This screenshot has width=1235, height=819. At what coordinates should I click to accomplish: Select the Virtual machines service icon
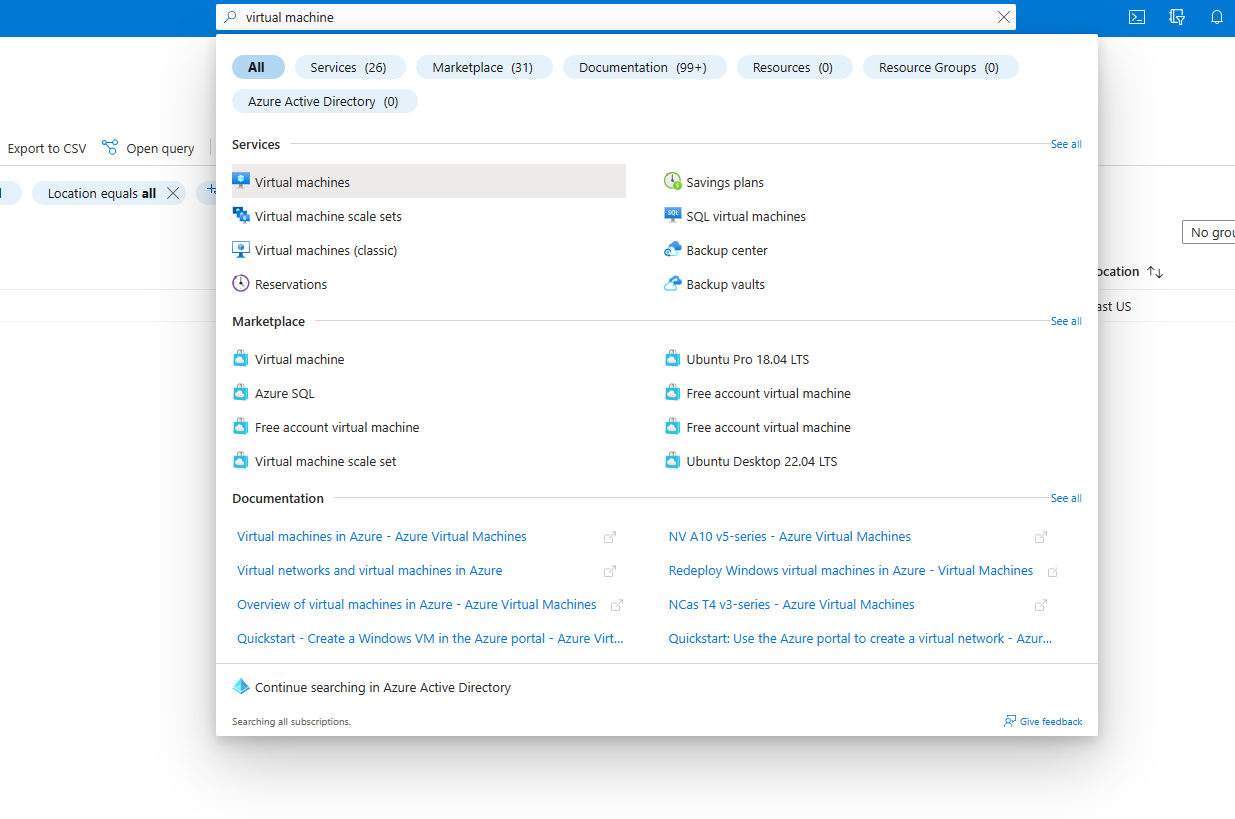241,181
